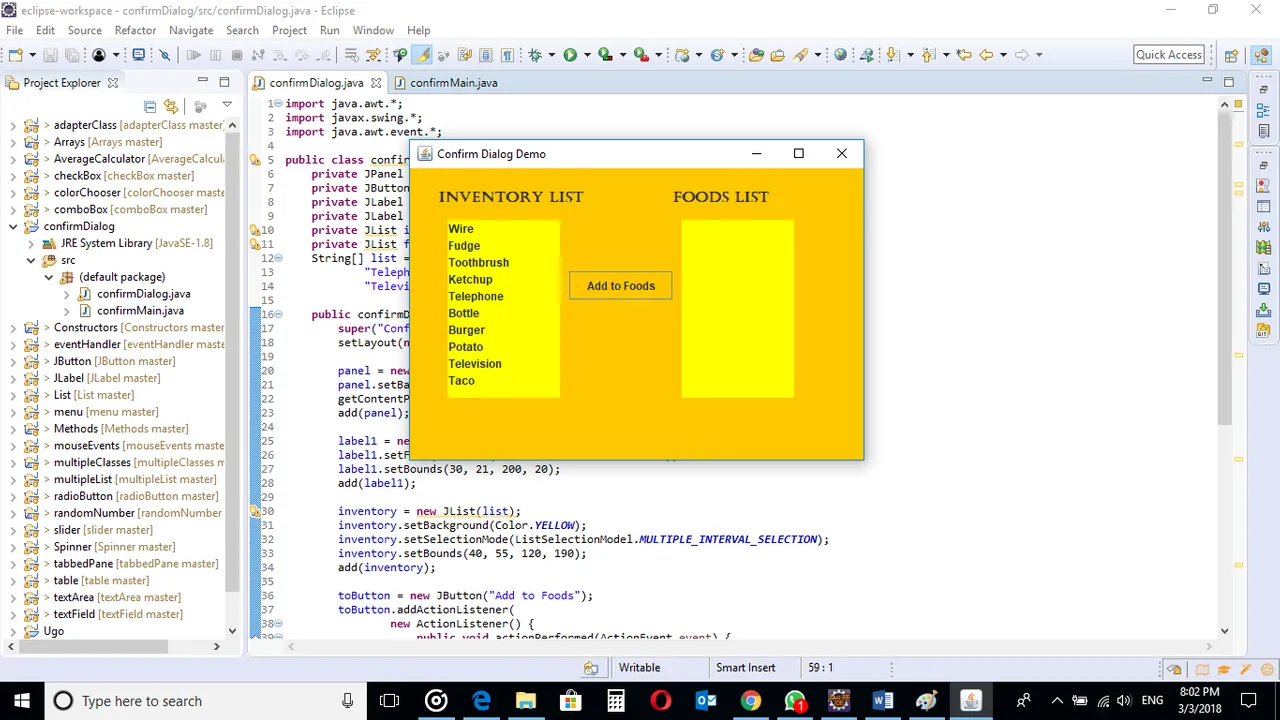Viewport: 1280px width, 720px height.
Task: Open the Run As dropdown arrow
Action: point(587,55)
